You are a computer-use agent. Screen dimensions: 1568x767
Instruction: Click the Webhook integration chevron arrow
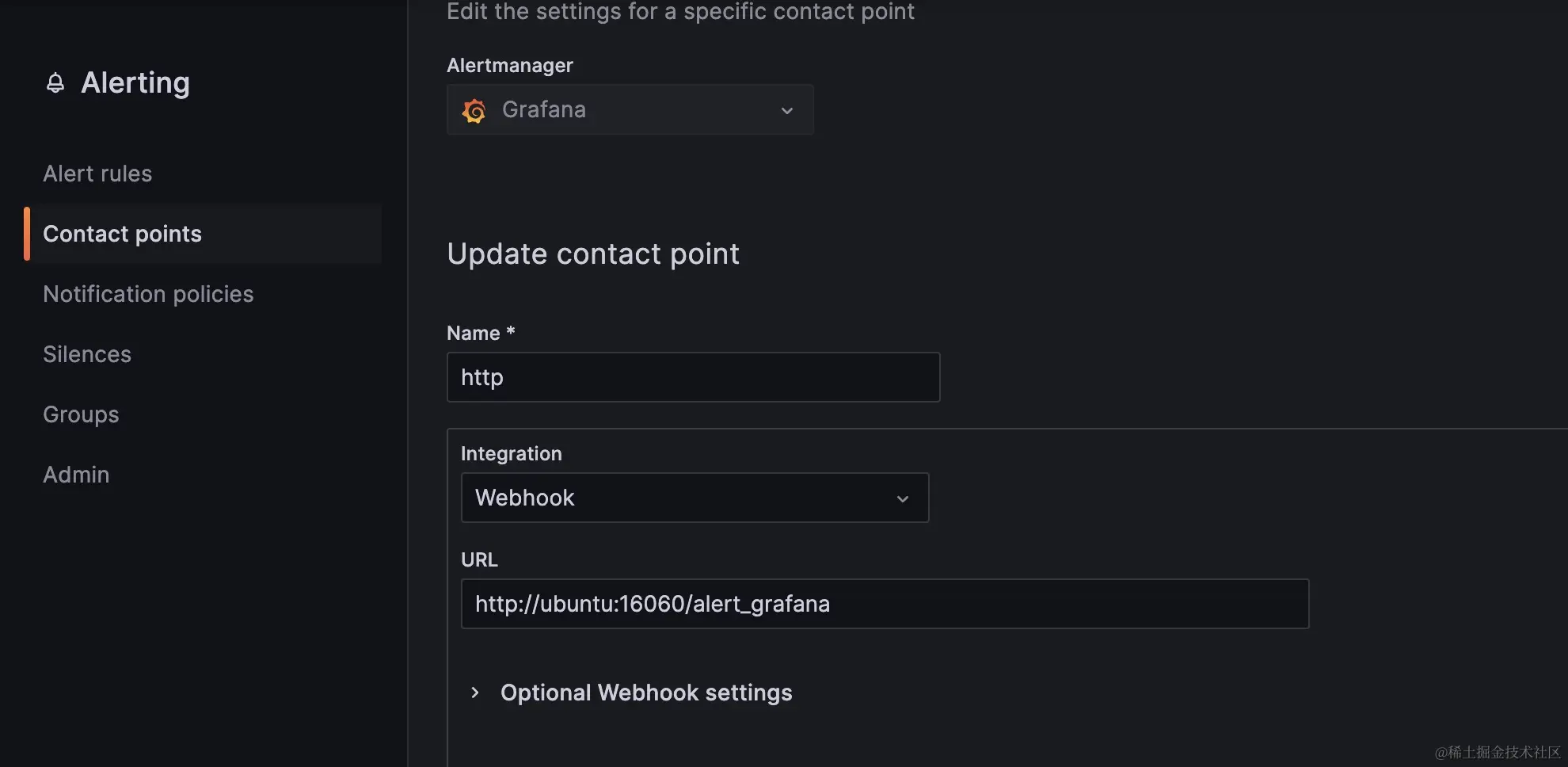click(x=902, y=498)
